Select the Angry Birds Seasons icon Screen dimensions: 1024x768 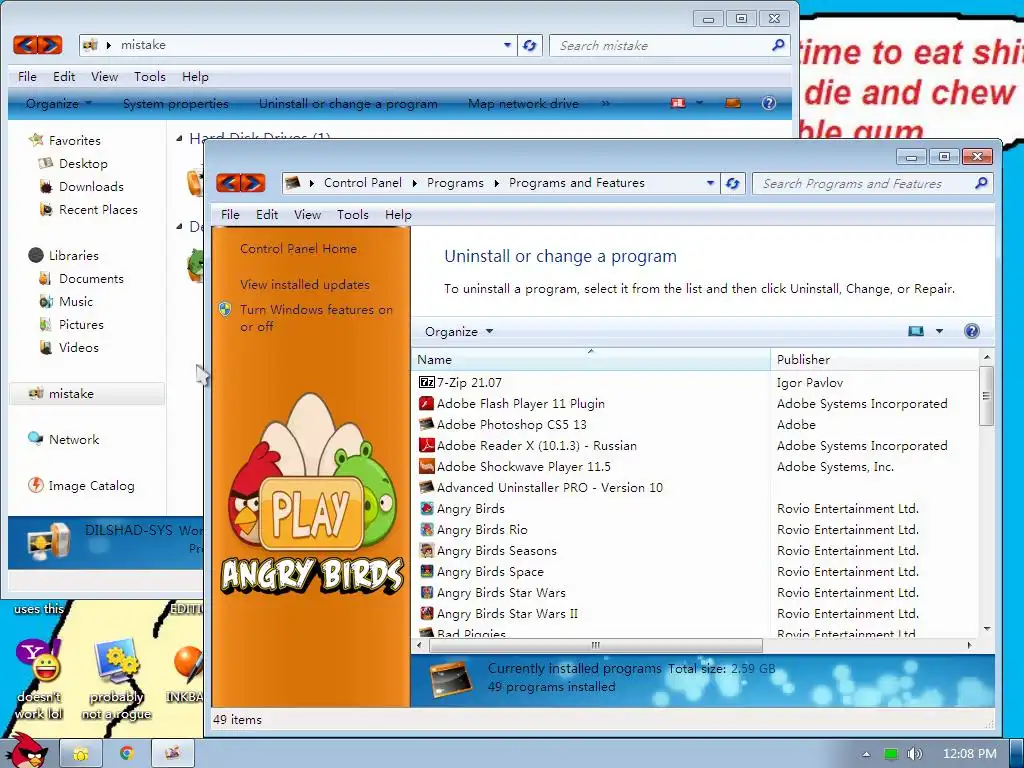click(x=426, y=551)
